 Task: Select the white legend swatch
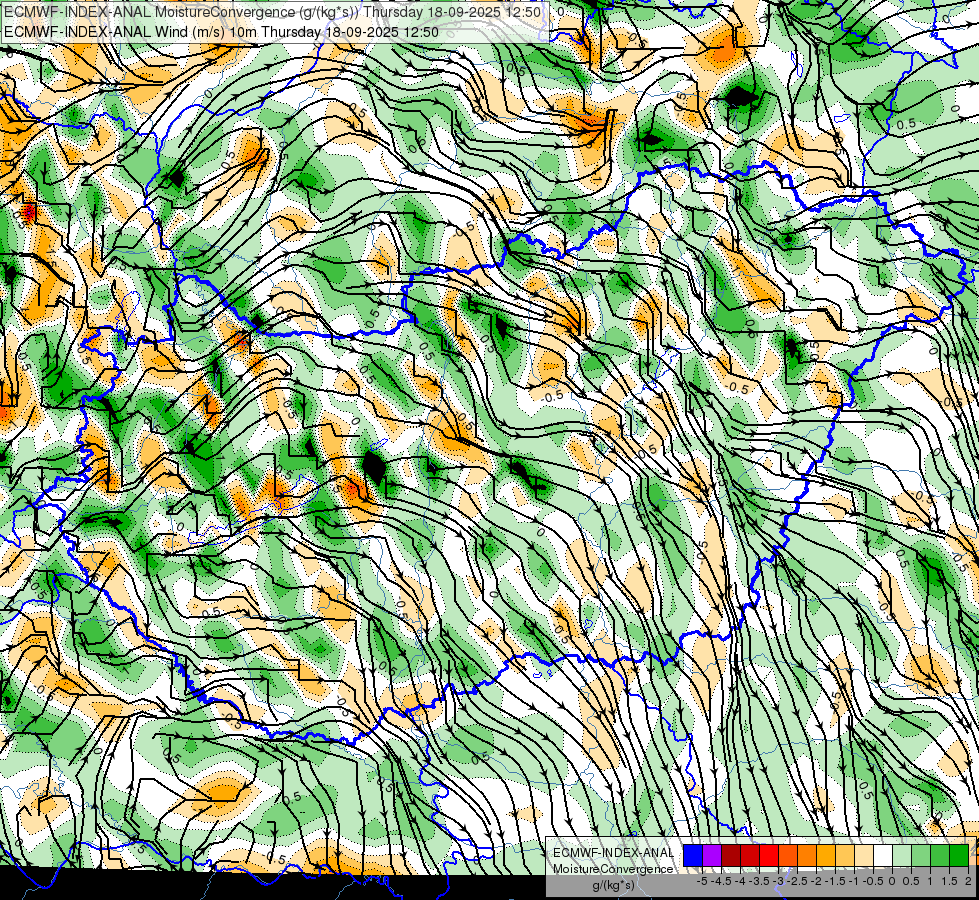tap(883, 855)
